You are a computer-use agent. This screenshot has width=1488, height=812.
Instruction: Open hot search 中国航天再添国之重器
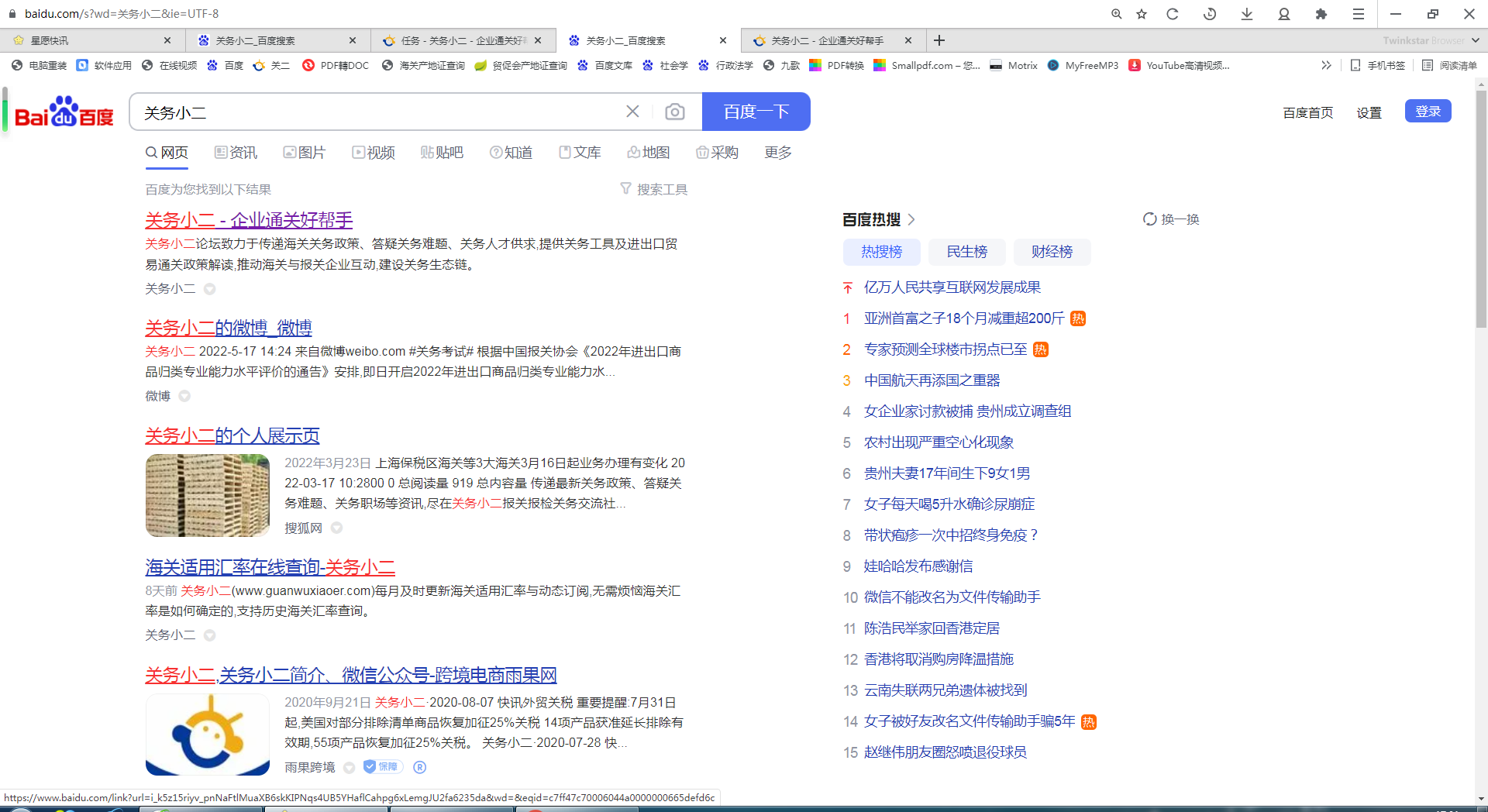pyautogui.click(x=932, y=380)
